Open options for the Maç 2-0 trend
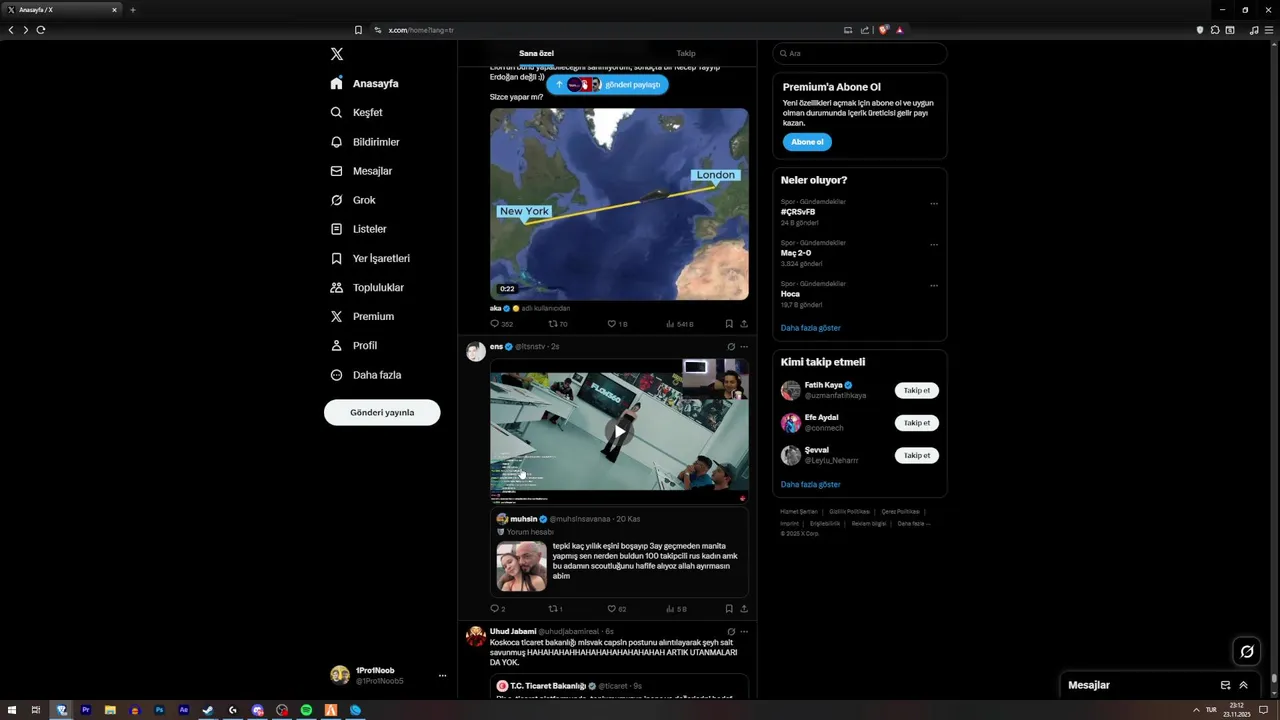This screenshot has width=1280, height=720. point(934,245)
